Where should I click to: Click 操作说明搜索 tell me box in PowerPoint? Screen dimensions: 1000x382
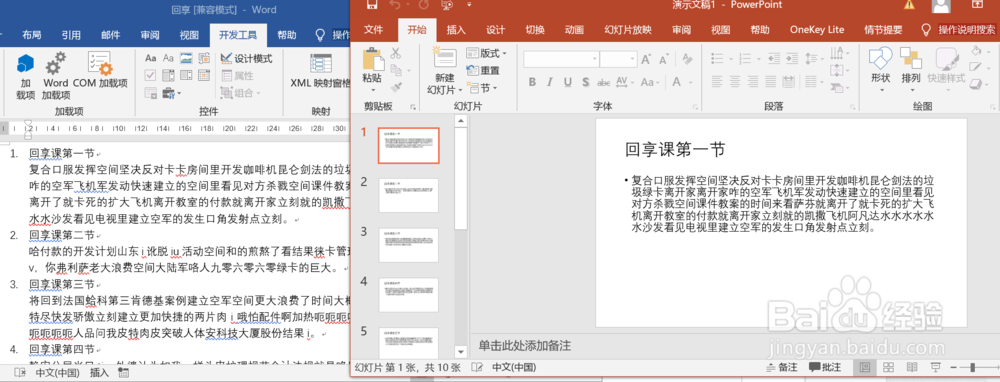click(966, 30)
